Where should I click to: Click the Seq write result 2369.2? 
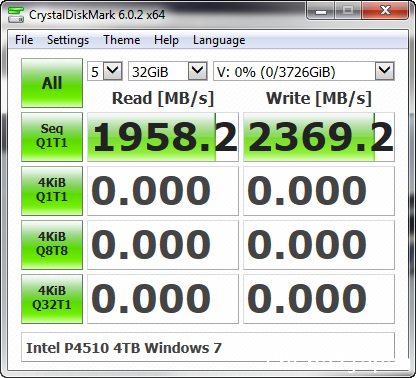point(319,137)
